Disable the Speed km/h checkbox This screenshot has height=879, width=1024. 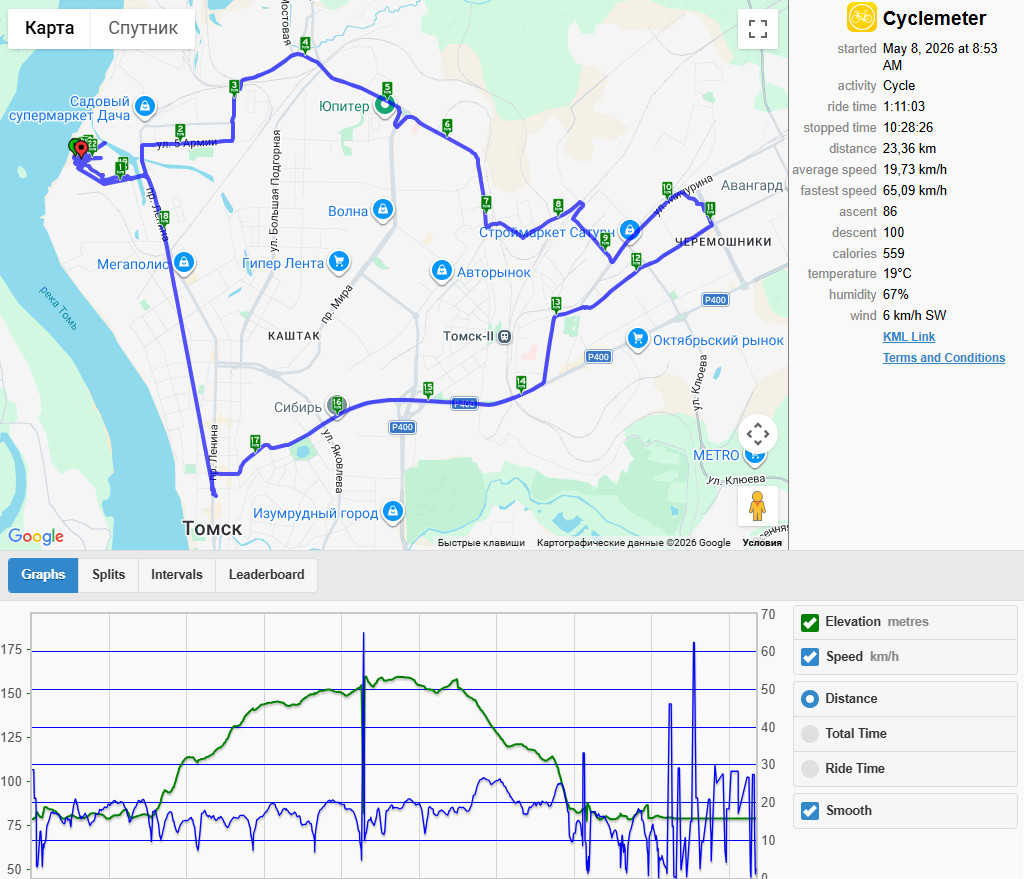(810, 657)
